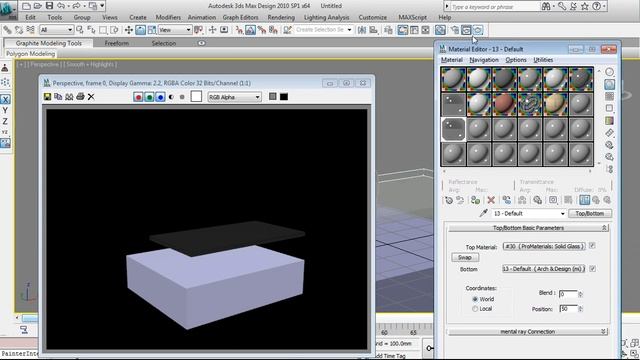Select the Select and Move tool
This screenshot has width=640, height=360.
pyautogui.click(x=129, y=30)
